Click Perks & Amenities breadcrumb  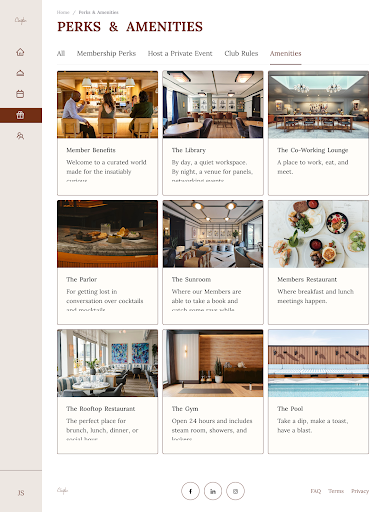99,12
